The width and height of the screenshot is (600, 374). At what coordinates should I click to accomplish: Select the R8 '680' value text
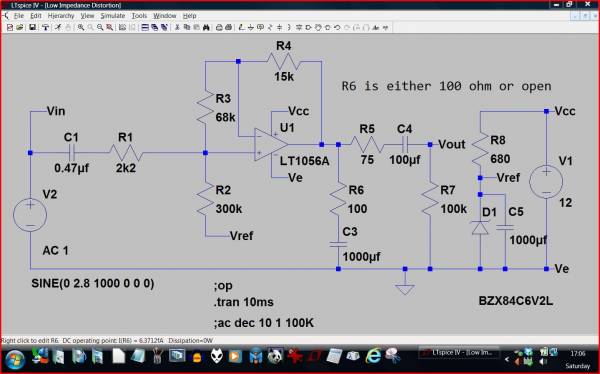[x=500, y=158]
